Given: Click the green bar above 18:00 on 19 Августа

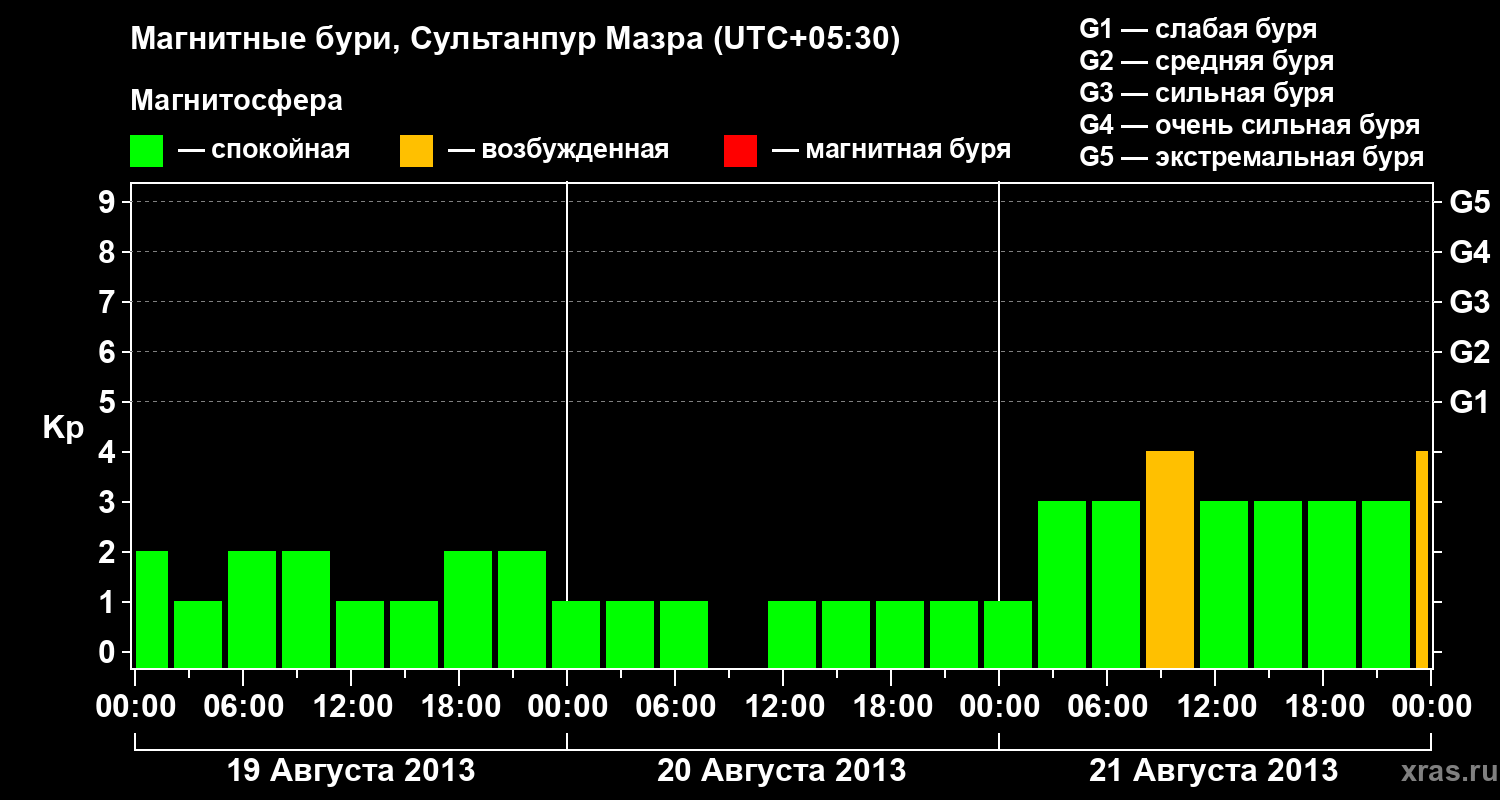Looking at the screenshot, I should tap(468, 610).
